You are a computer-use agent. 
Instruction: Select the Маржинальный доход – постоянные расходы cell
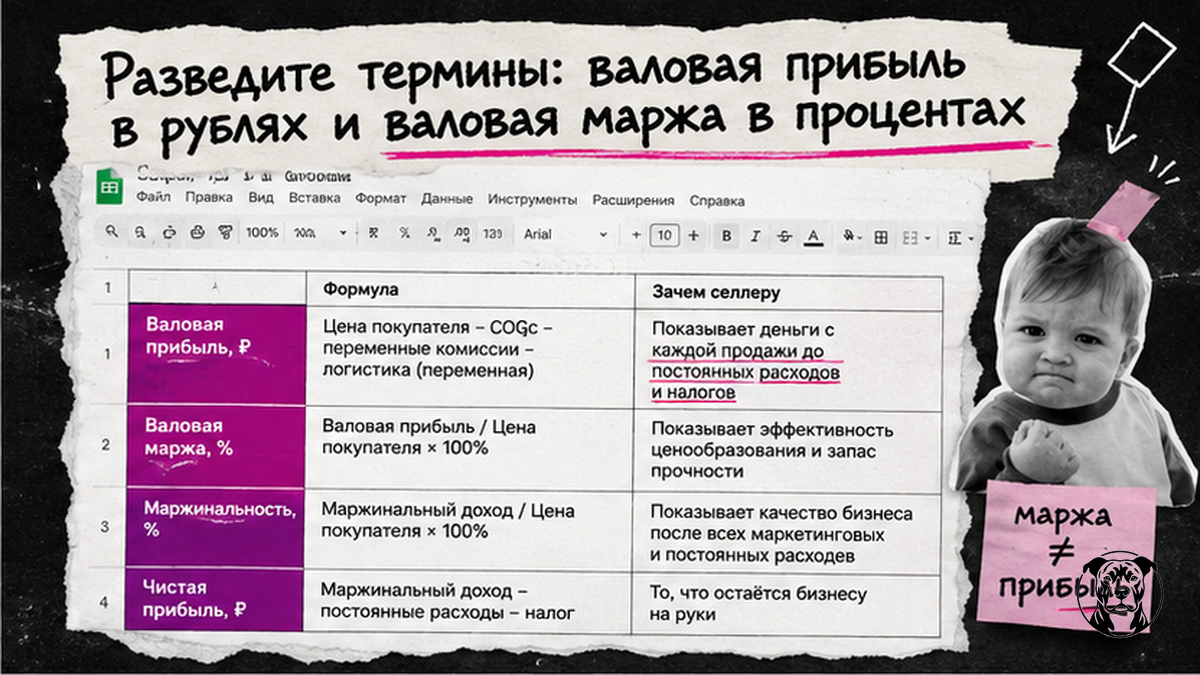pyautogui.click(x=469, y=602)
